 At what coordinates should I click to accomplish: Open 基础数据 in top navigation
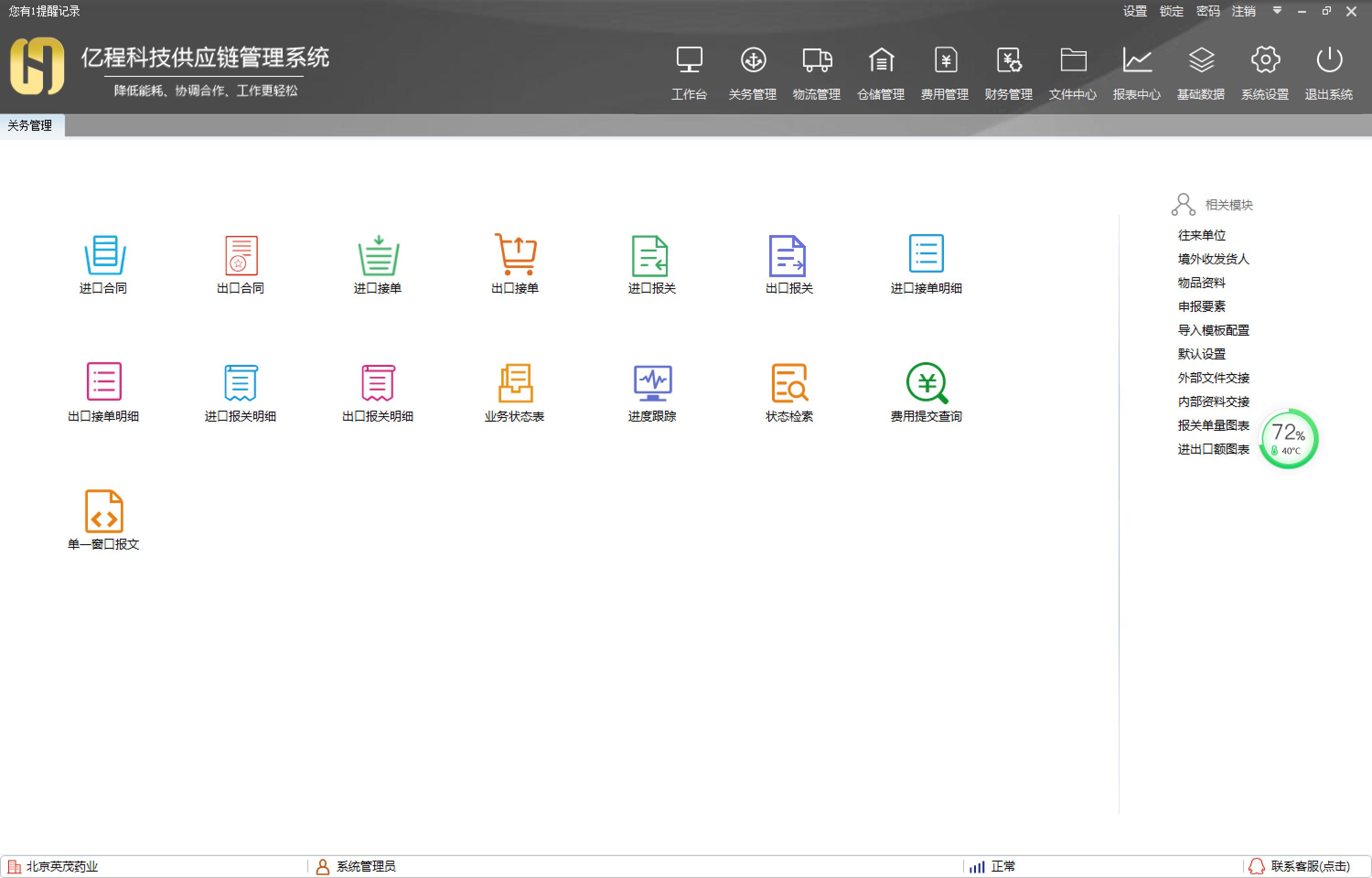coord(1200,71)
